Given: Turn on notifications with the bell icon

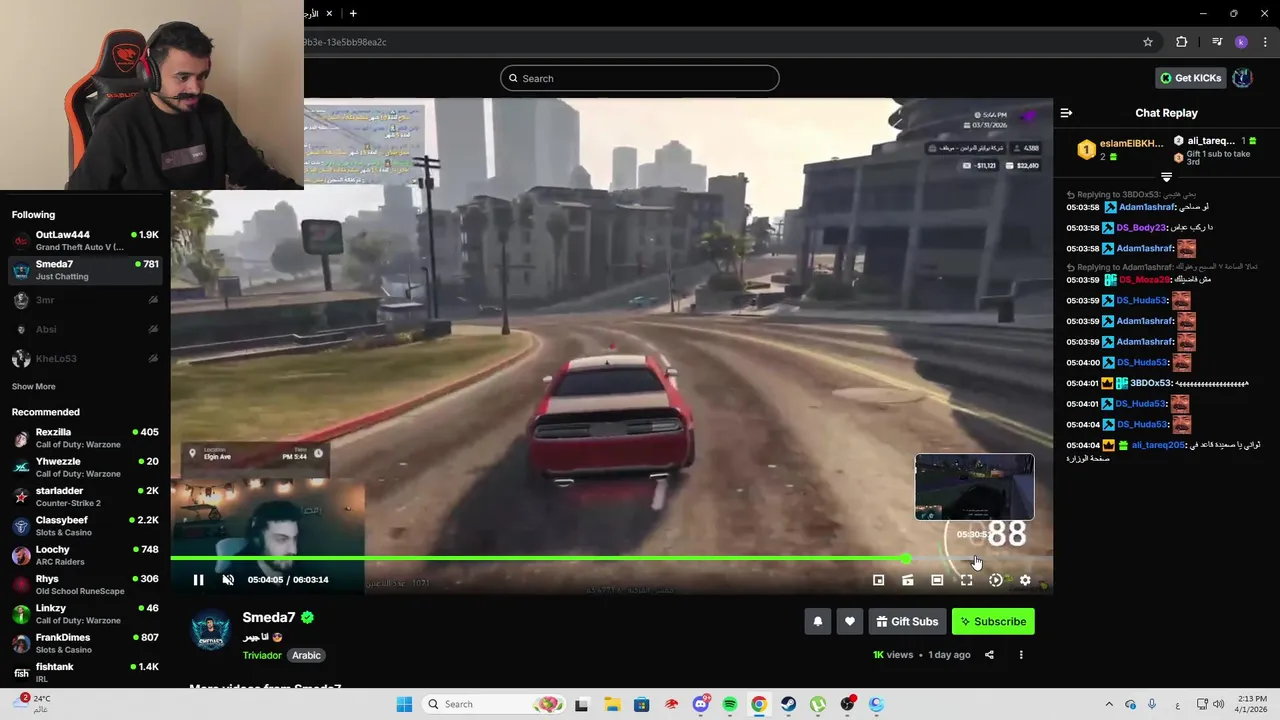Looking at the screenshot, I should tap(817, 622).
